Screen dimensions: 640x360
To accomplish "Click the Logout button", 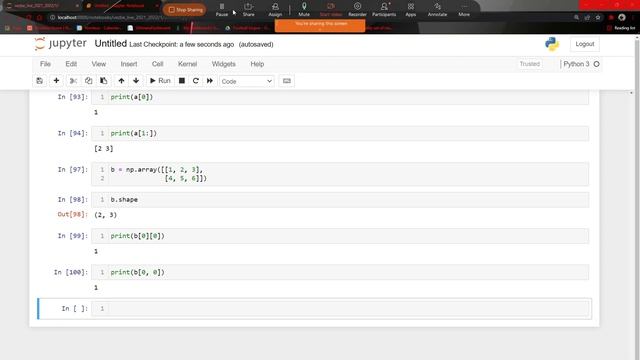I will (x=585, y=44).
